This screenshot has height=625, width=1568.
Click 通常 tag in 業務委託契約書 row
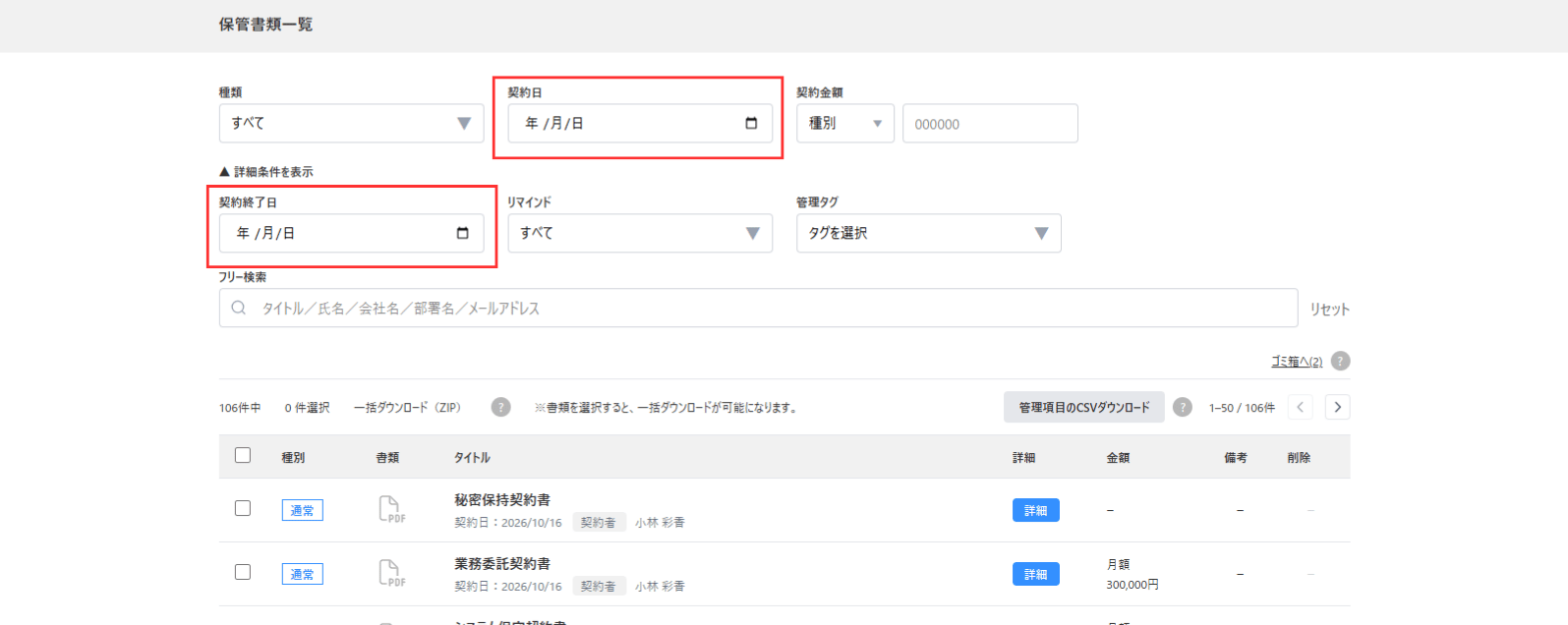[x=303, y=574]
